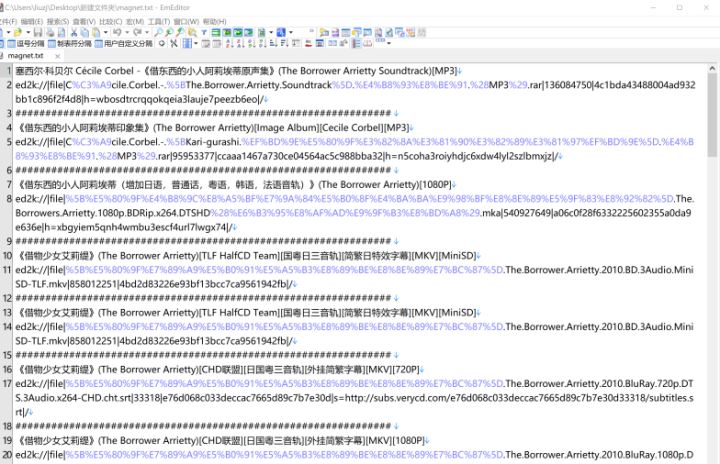This screenshot has width=720, height=464.
Task: Click text "[Image Album]" on line 4
Action: pyautogui.click(x=287, y=128)
